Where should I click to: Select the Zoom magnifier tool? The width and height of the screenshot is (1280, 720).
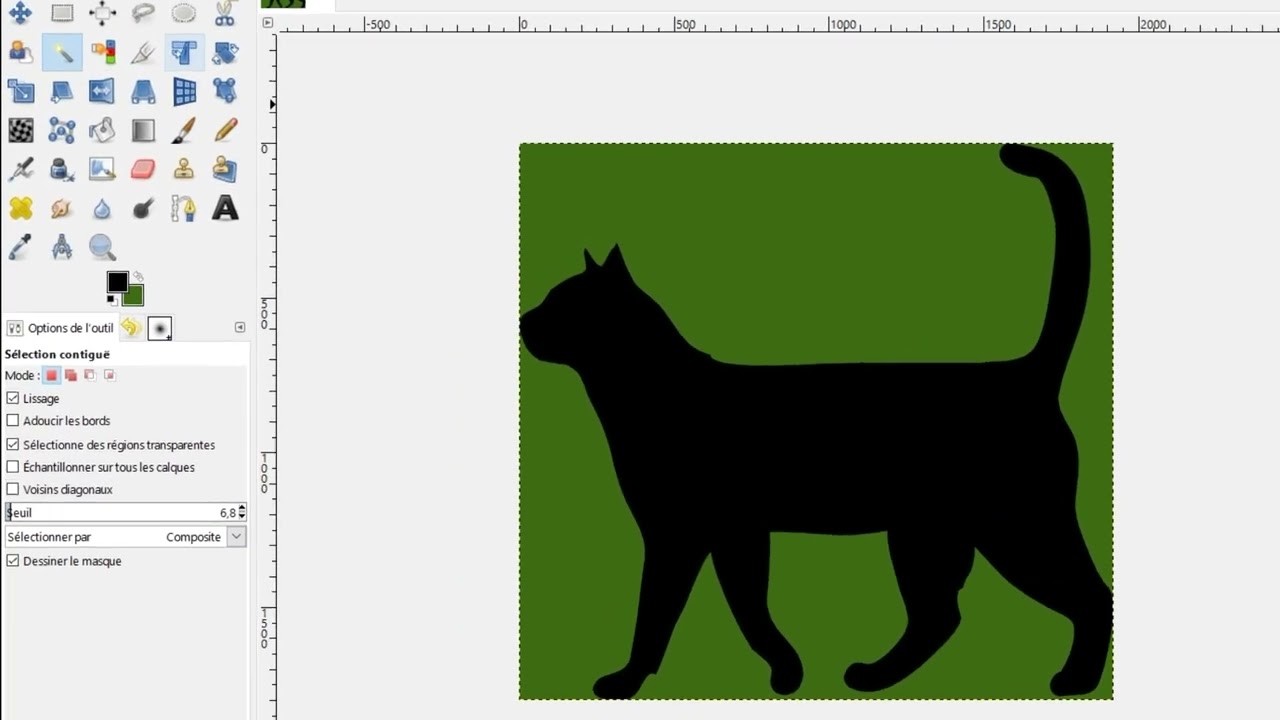102,247
